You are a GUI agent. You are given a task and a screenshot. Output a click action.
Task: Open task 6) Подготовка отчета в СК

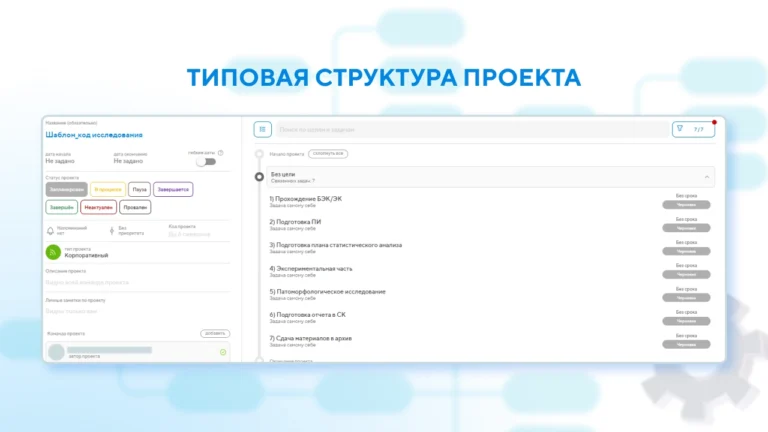coord(308,315)
